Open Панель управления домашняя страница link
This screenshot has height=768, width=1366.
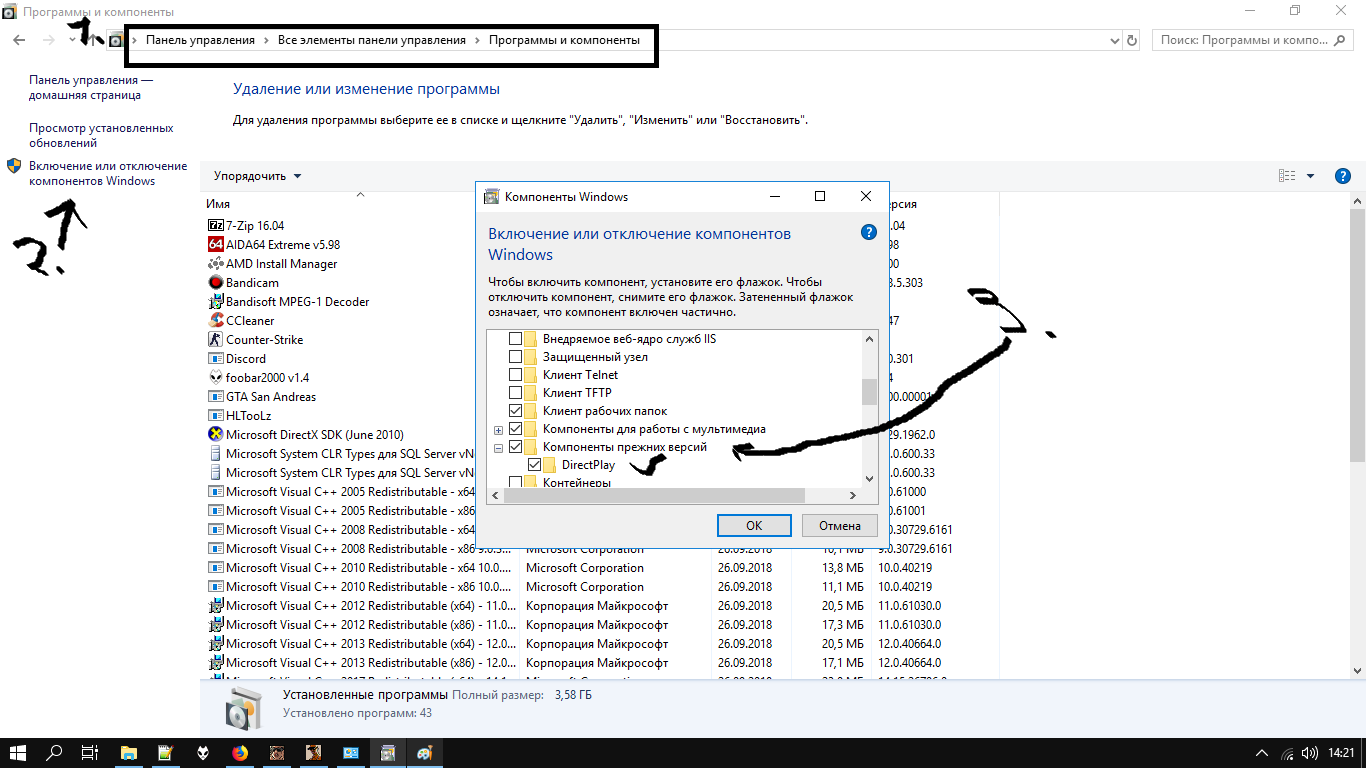[x=91, y=88]
